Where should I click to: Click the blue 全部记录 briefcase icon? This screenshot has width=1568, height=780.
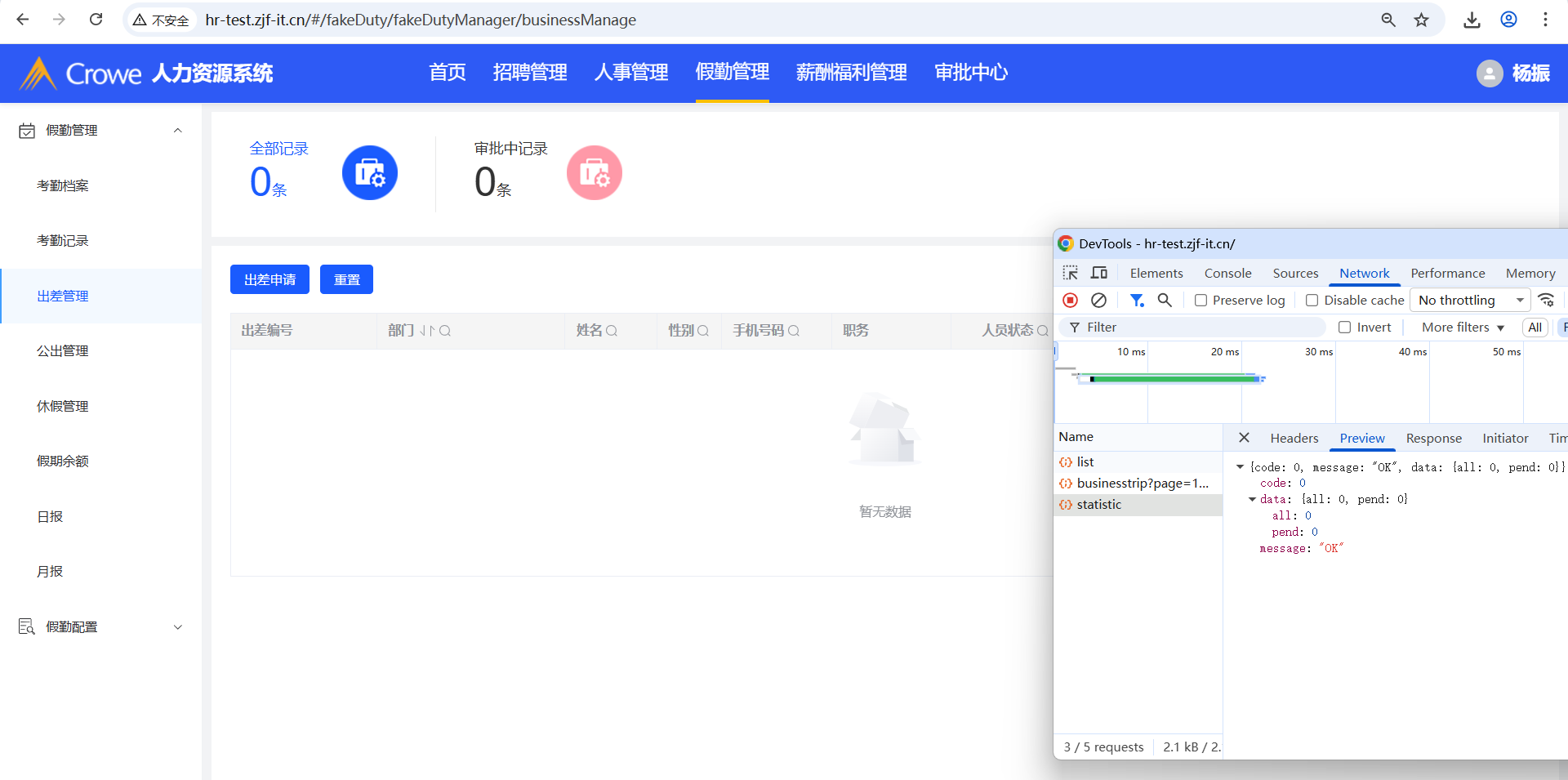pyautogui.click(x=369, y=173)
